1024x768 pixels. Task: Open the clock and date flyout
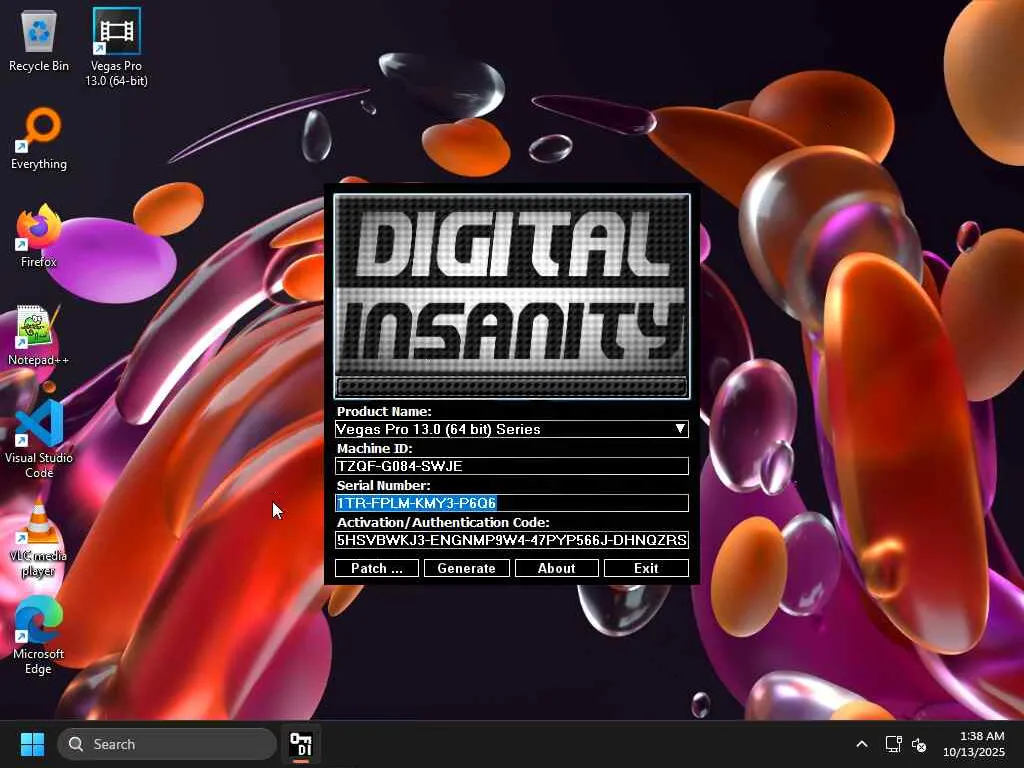coord(973,744)
